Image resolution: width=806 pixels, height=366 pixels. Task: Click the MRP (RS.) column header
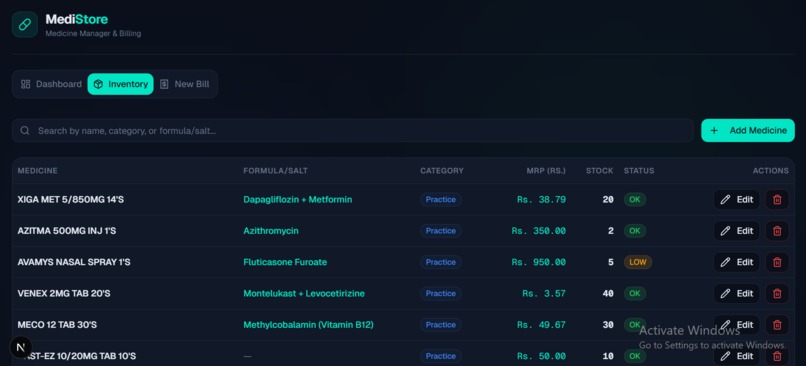[546, 171]
